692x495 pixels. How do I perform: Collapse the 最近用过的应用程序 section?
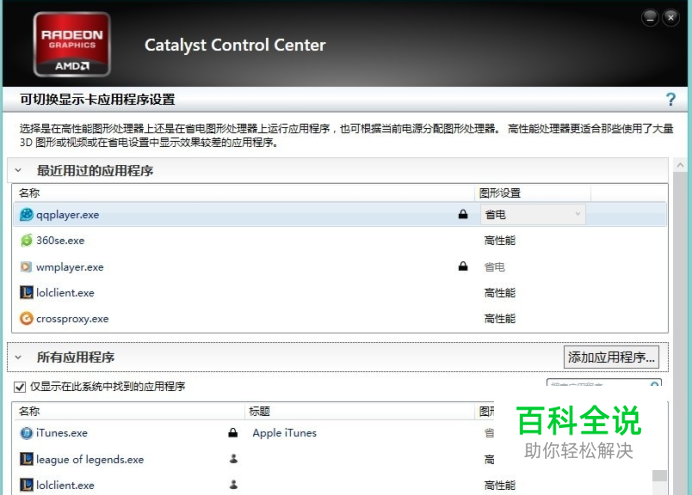tap(18, 170)
